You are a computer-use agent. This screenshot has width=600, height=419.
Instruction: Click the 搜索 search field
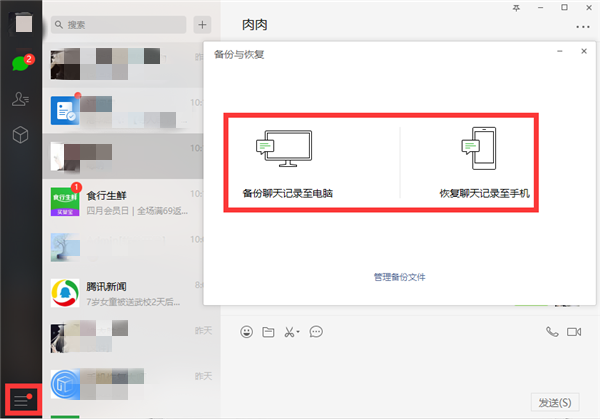pyautogui.click(x=118, y=24)
